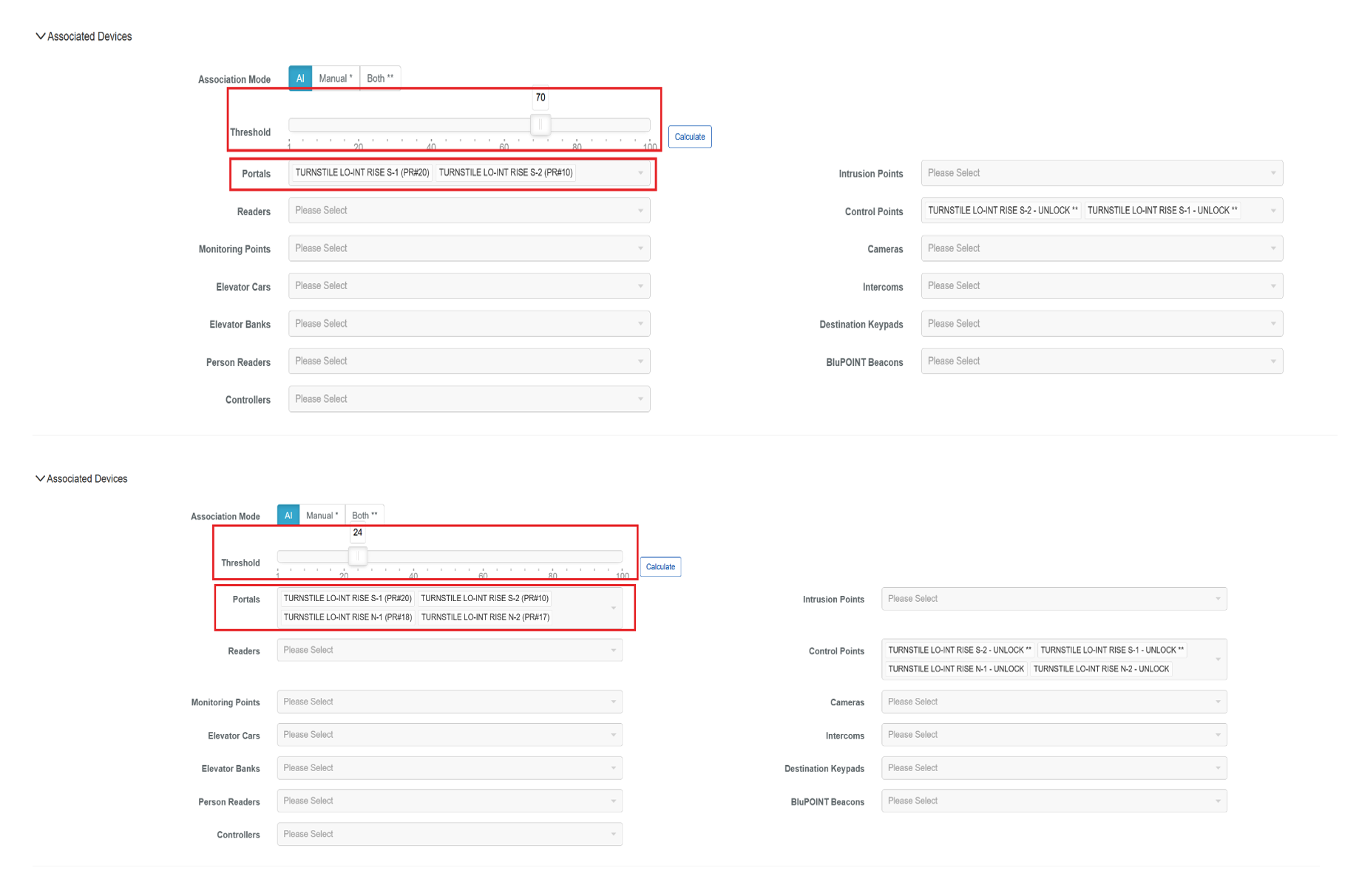
Task: Select Both mode in lower Association Mode
Action: click(365, 515)
